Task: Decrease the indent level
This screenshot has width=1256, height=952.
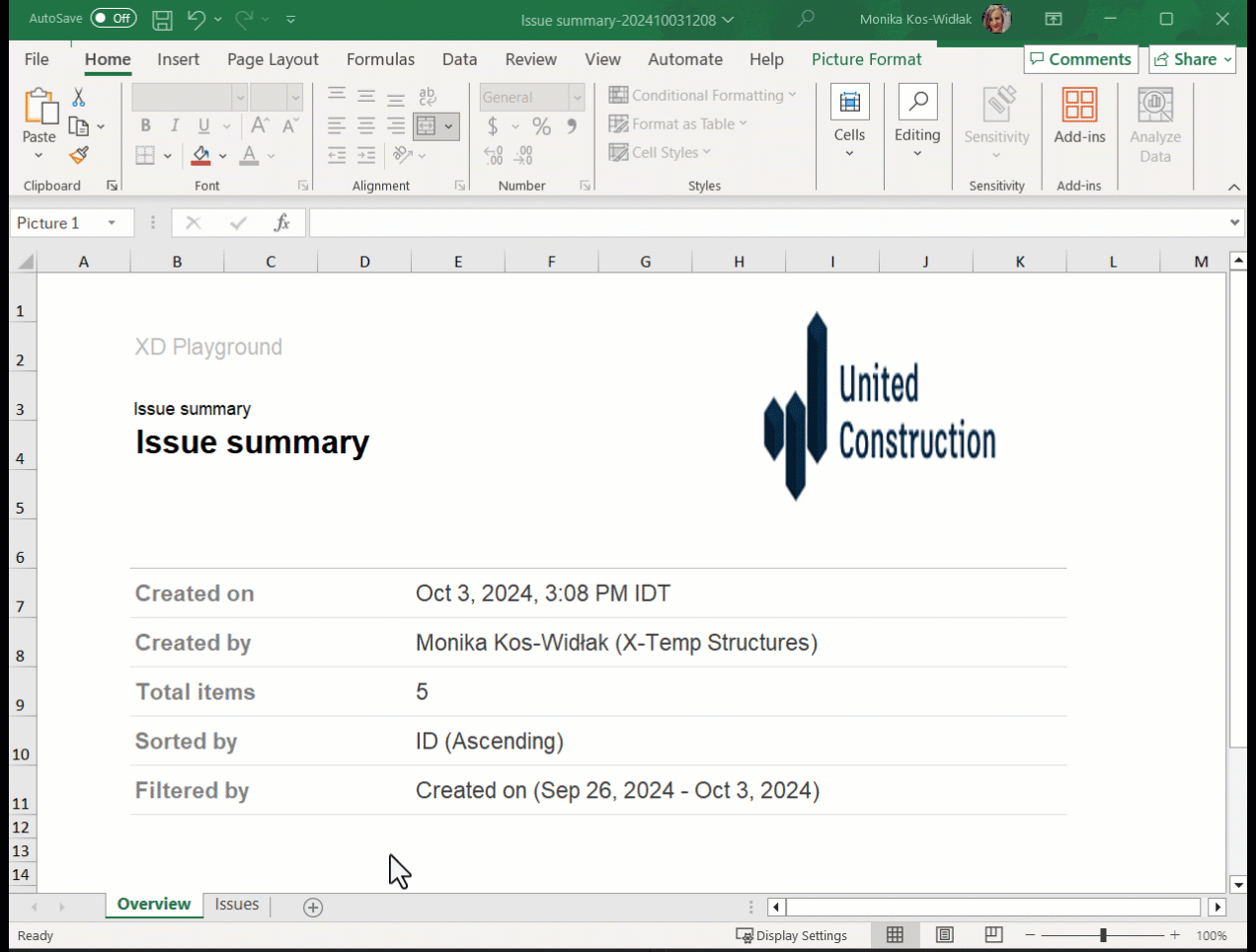Action: (x=337, y=155)
